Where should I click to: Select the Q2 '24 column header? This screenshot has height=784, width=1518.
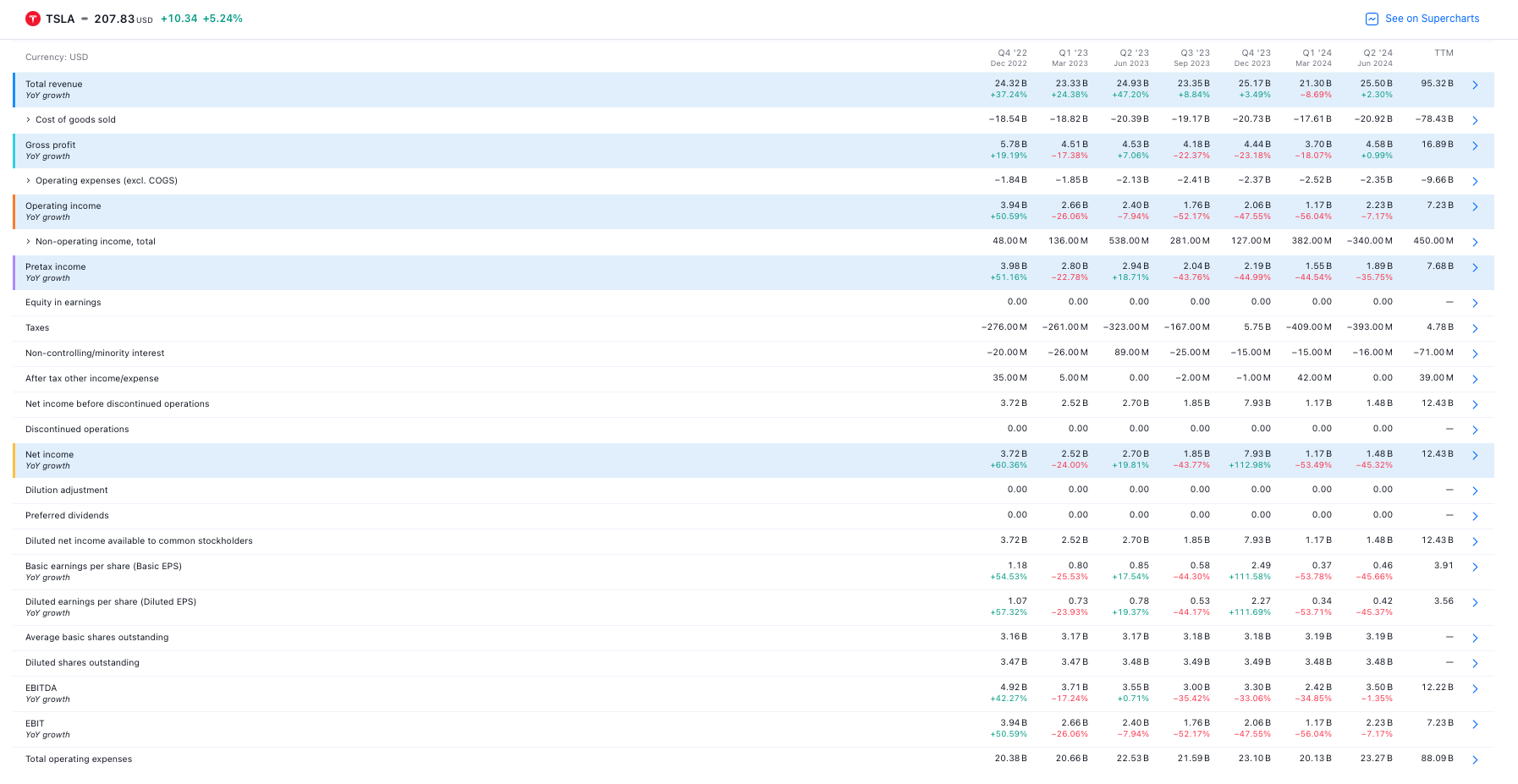(x=1374, y=58)
